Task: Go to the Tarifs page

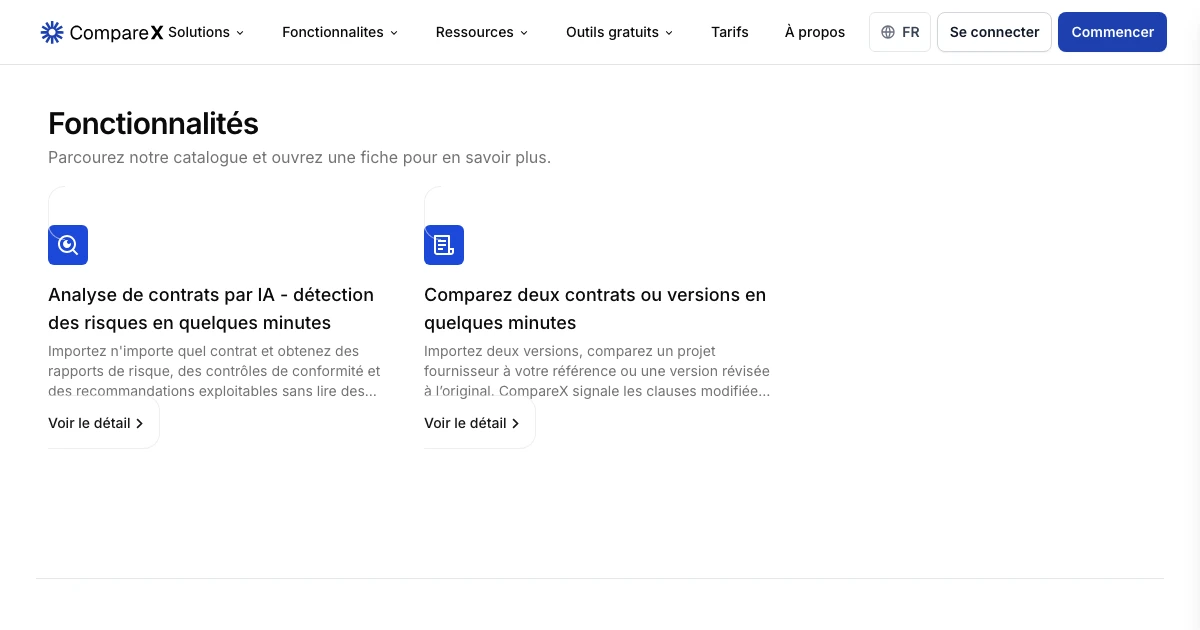Action: 730,32
